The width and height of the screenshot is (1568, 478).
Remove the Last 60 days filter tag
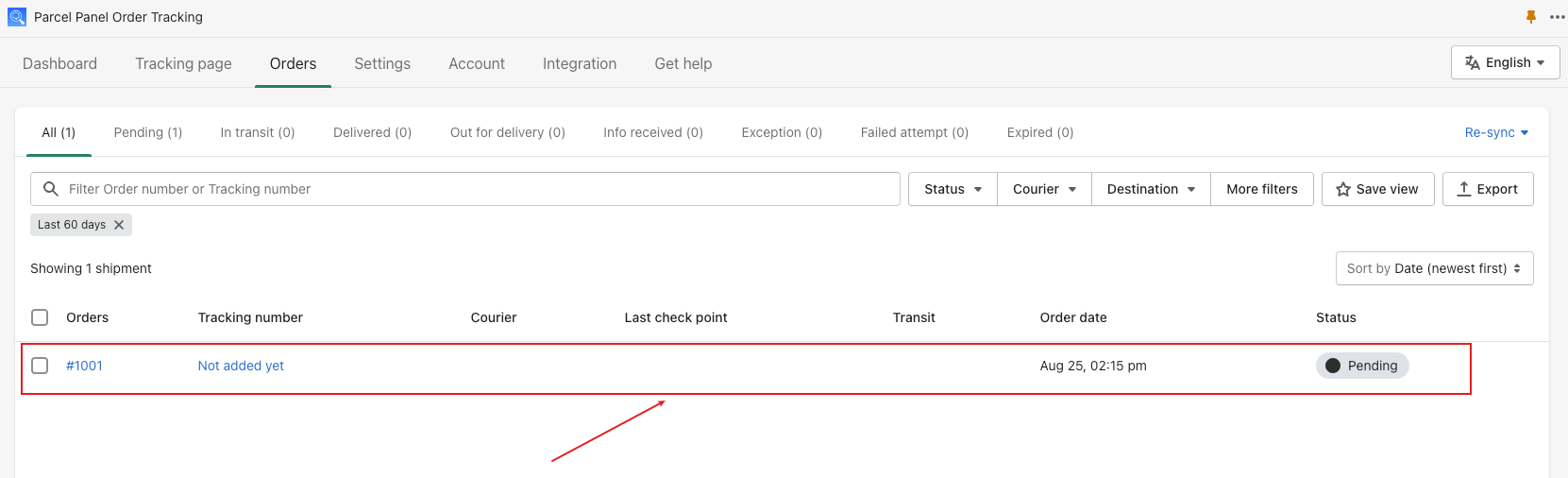click(119, 225)
